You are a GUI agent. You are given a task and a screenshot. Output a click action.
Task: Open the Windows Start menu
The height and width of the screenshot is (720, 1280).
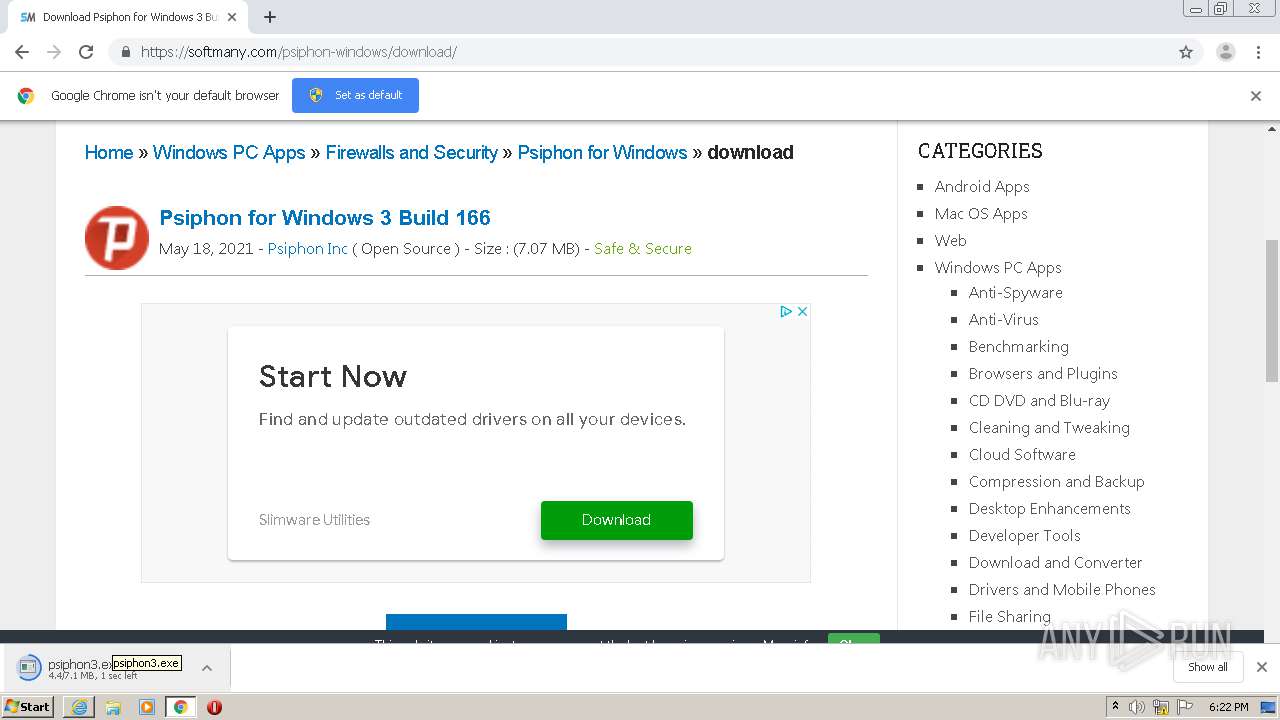point(28,707)
